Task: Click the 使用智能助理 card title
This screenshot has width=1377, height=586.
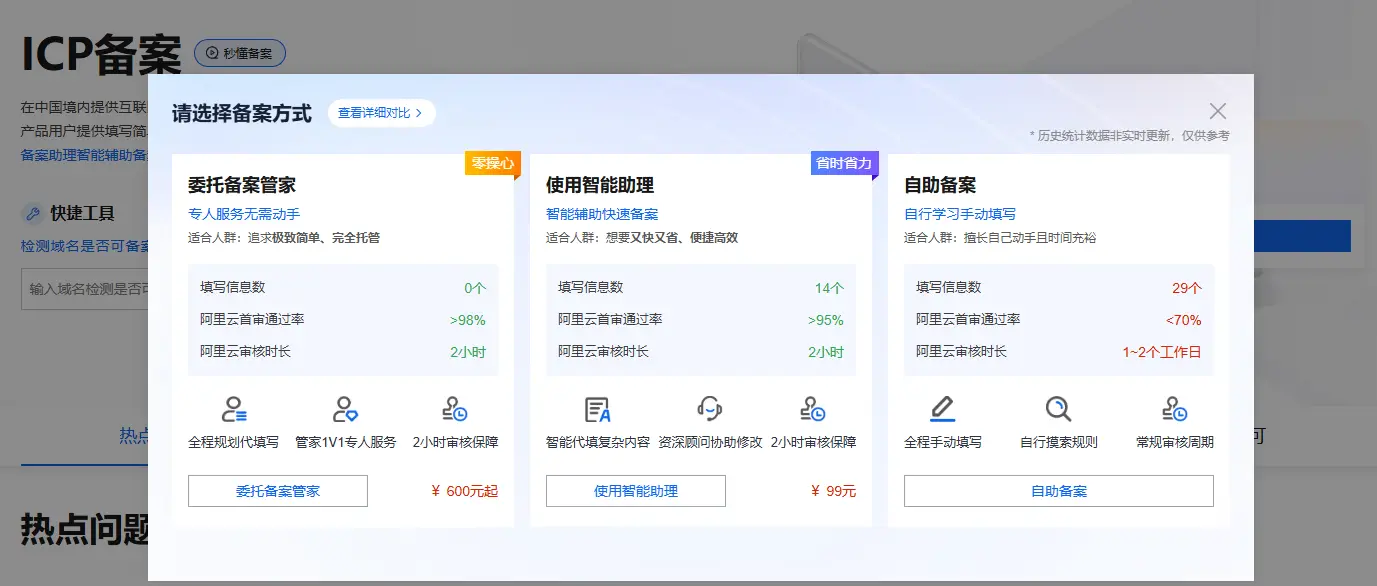Action: 600,185
